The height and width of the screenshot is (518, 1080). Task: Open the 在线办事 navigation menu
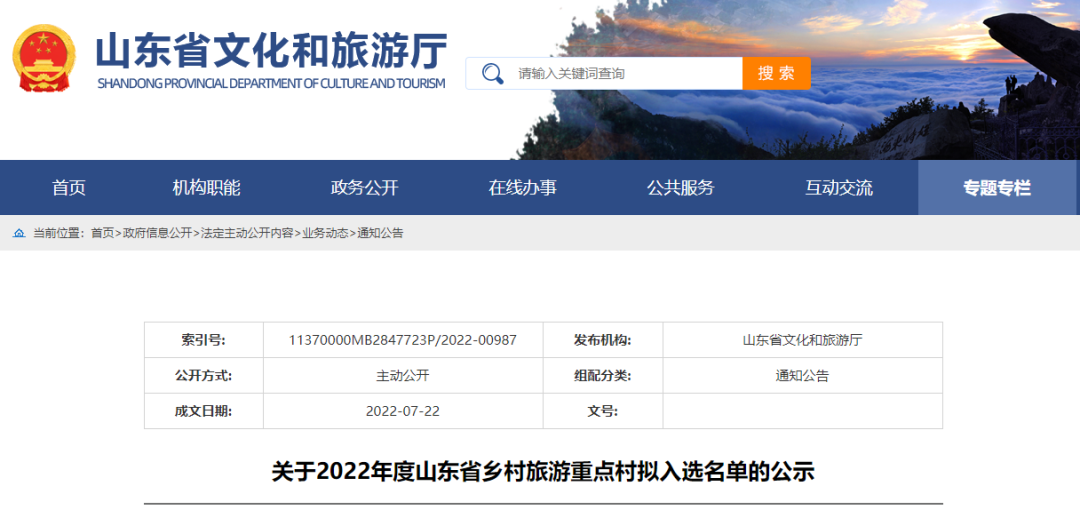(523, 187)
